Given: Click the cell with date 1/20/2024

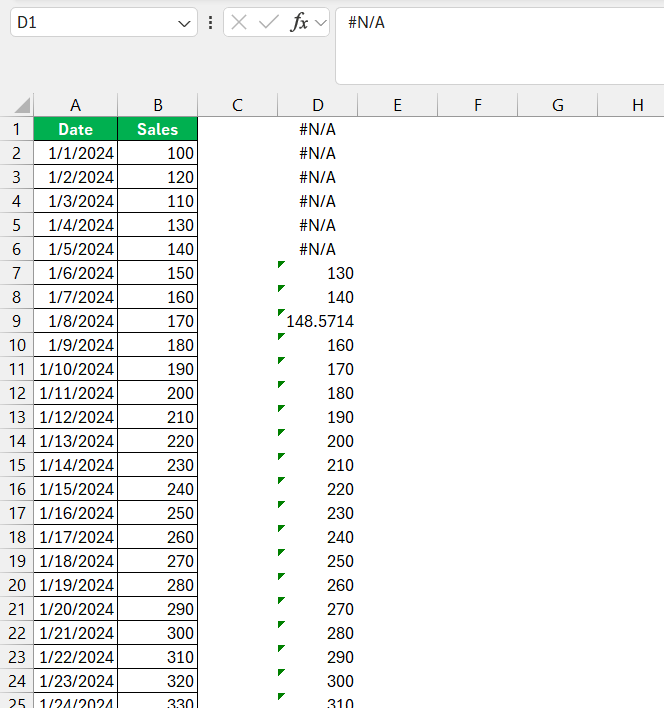Looking at the screenshot, I should [x=75, y=609].
